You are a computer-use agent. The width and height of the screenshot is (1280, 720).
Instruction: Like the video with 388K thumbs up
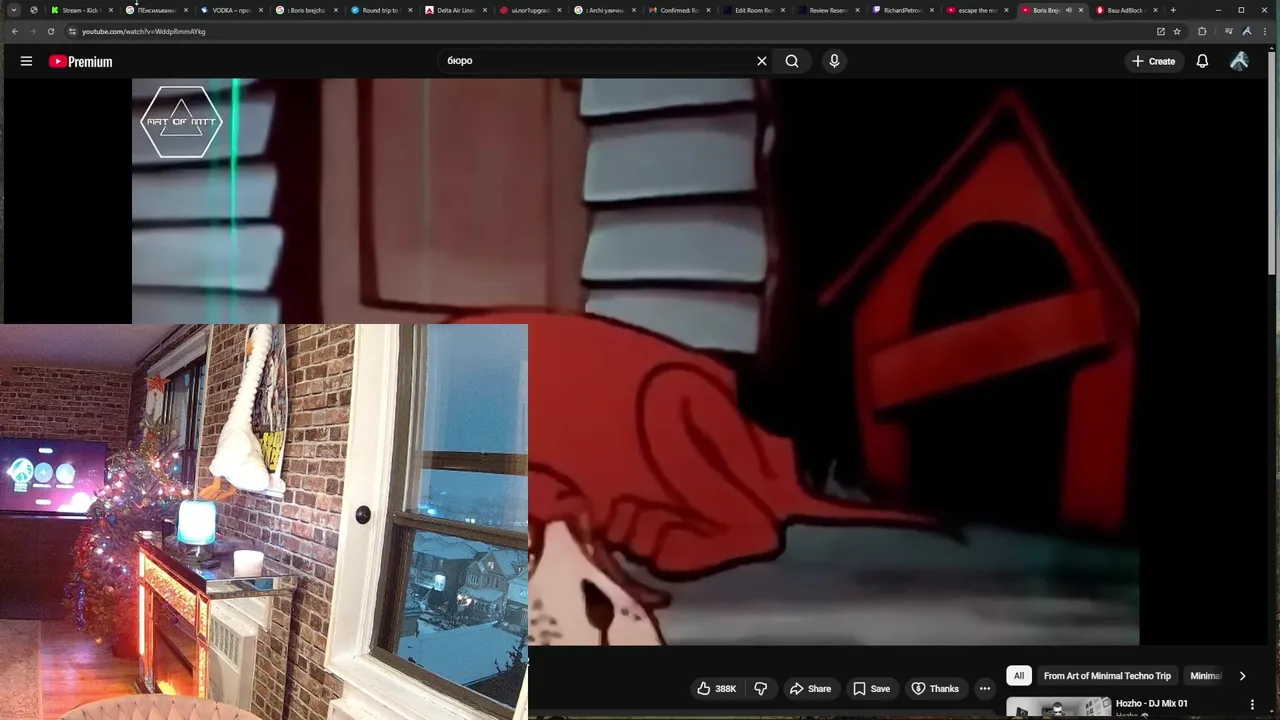718,688
